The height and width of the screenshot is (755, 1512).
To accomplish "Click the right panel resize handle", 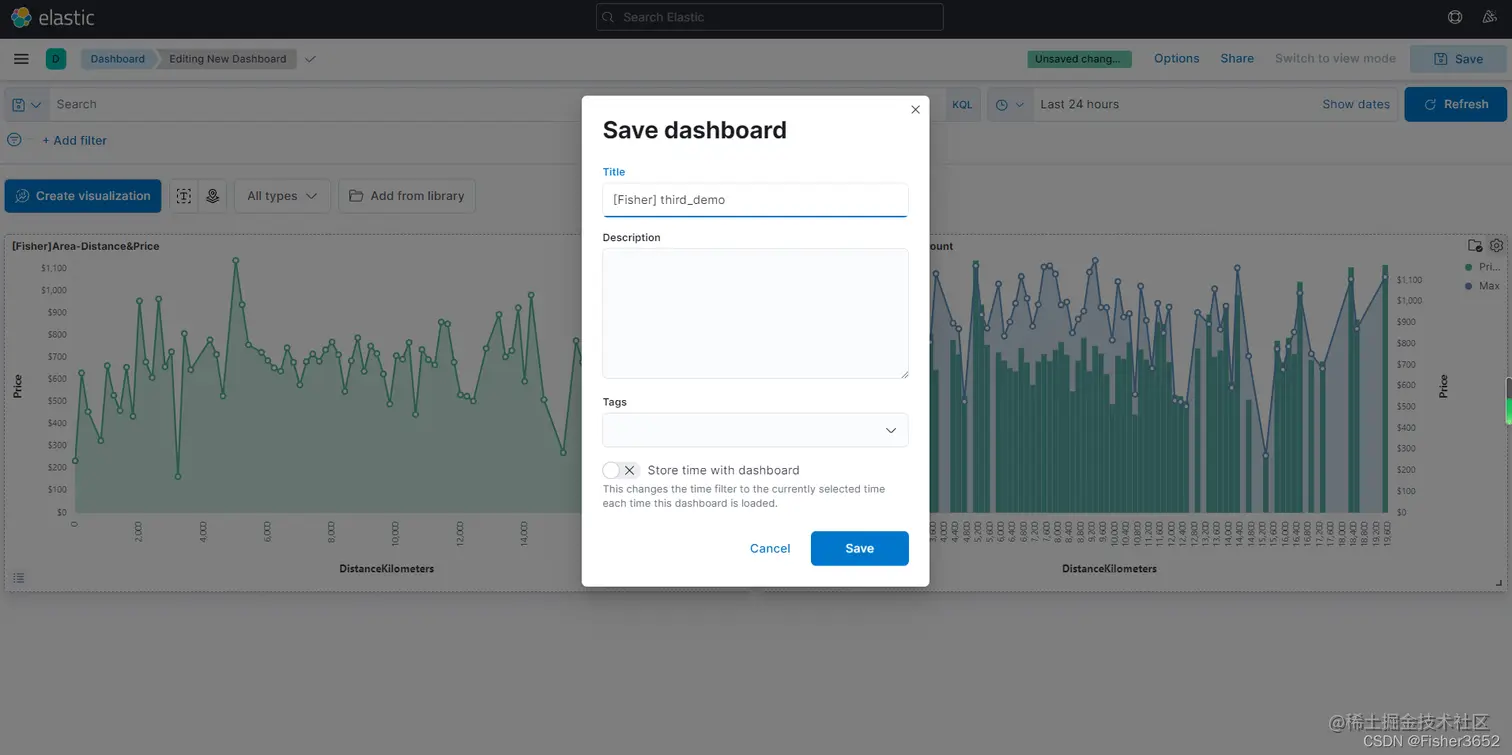I will [1498, 583].
